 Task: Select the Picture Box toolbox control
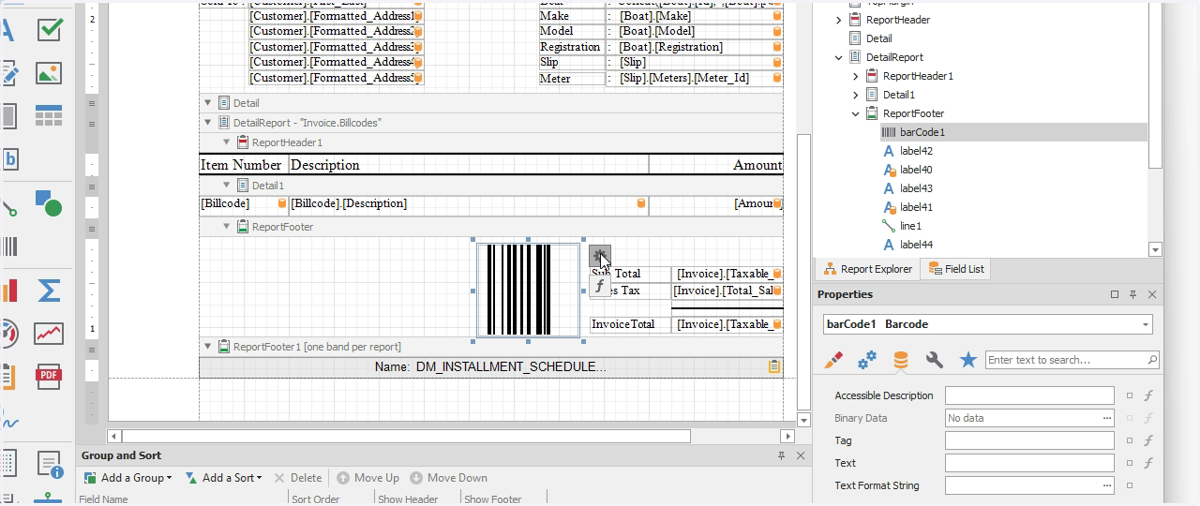pos(48,73)
